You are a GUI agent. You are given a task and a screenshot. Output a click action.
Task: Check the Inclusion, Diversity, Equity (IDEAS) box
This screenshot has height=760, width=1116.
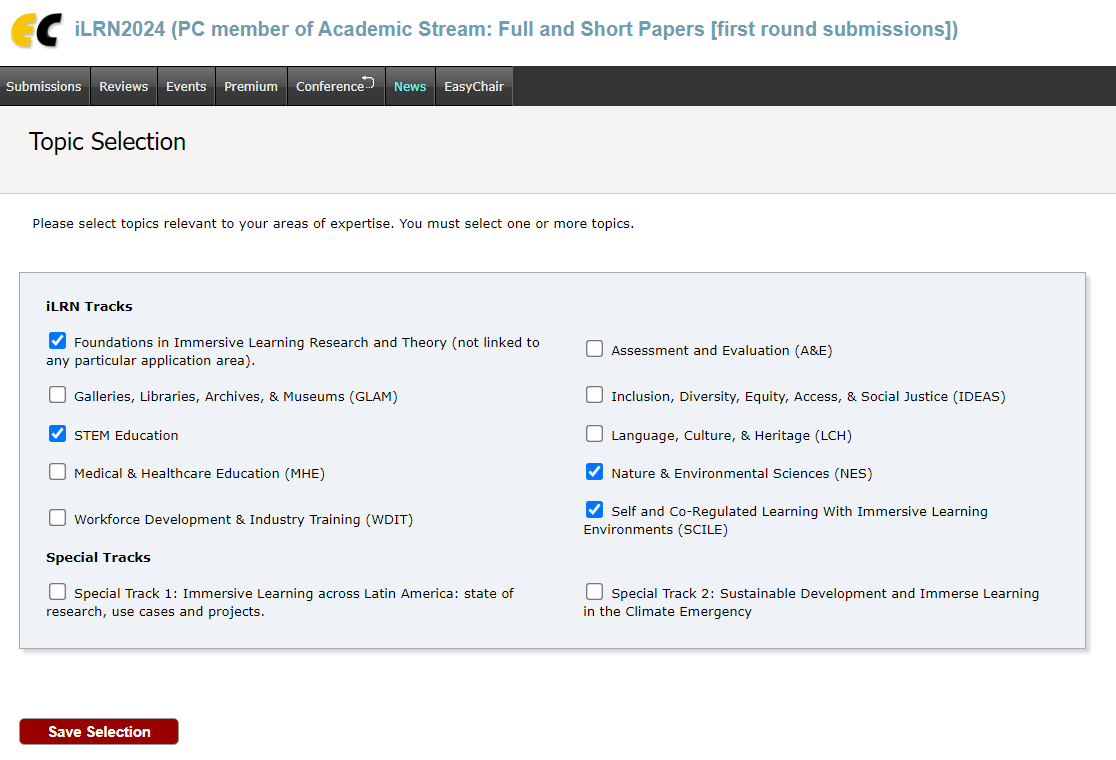pos(595,395)
